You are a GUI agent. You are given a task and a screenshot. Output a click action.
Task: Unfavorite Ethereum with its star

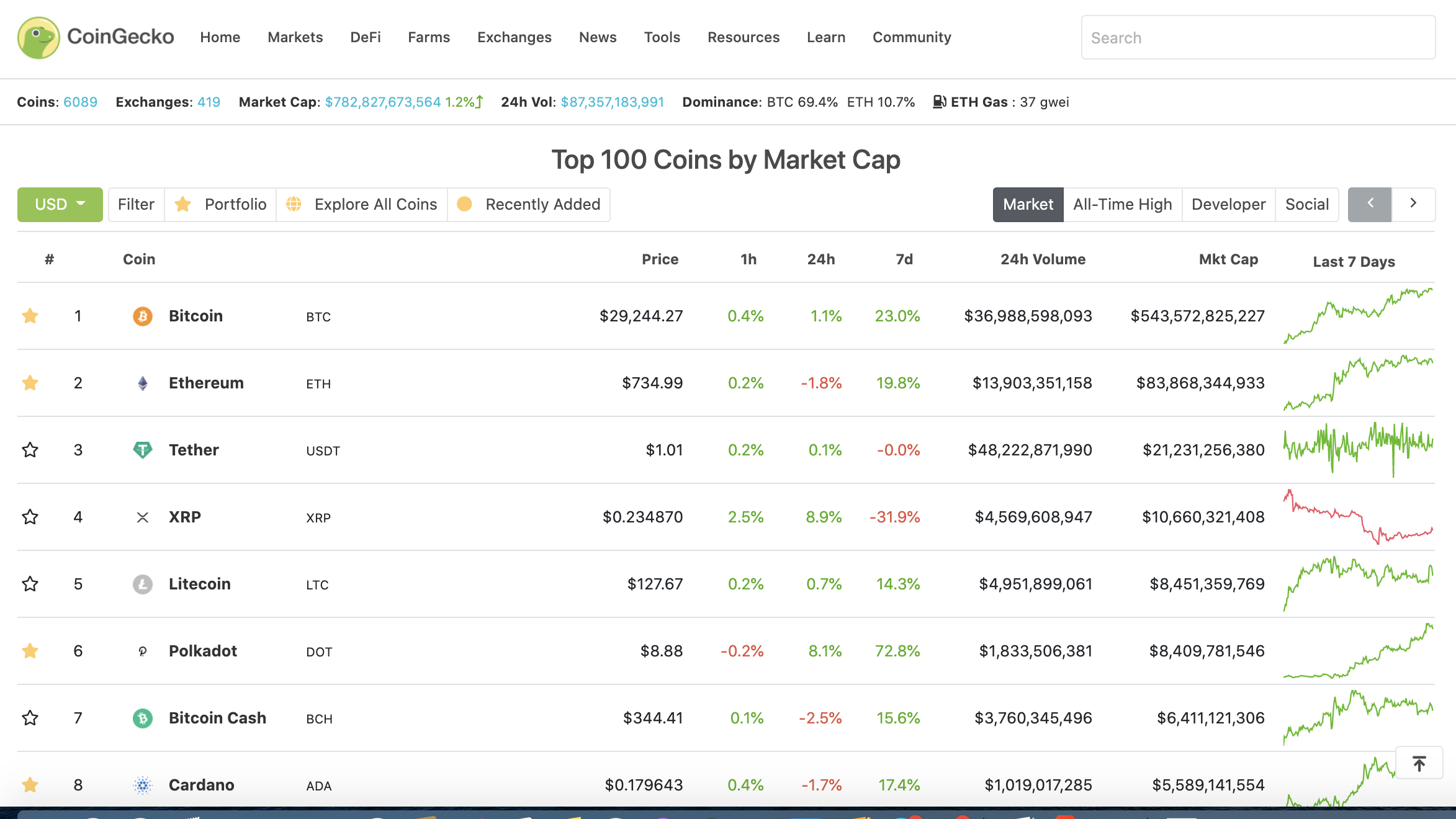pos(30,383)
